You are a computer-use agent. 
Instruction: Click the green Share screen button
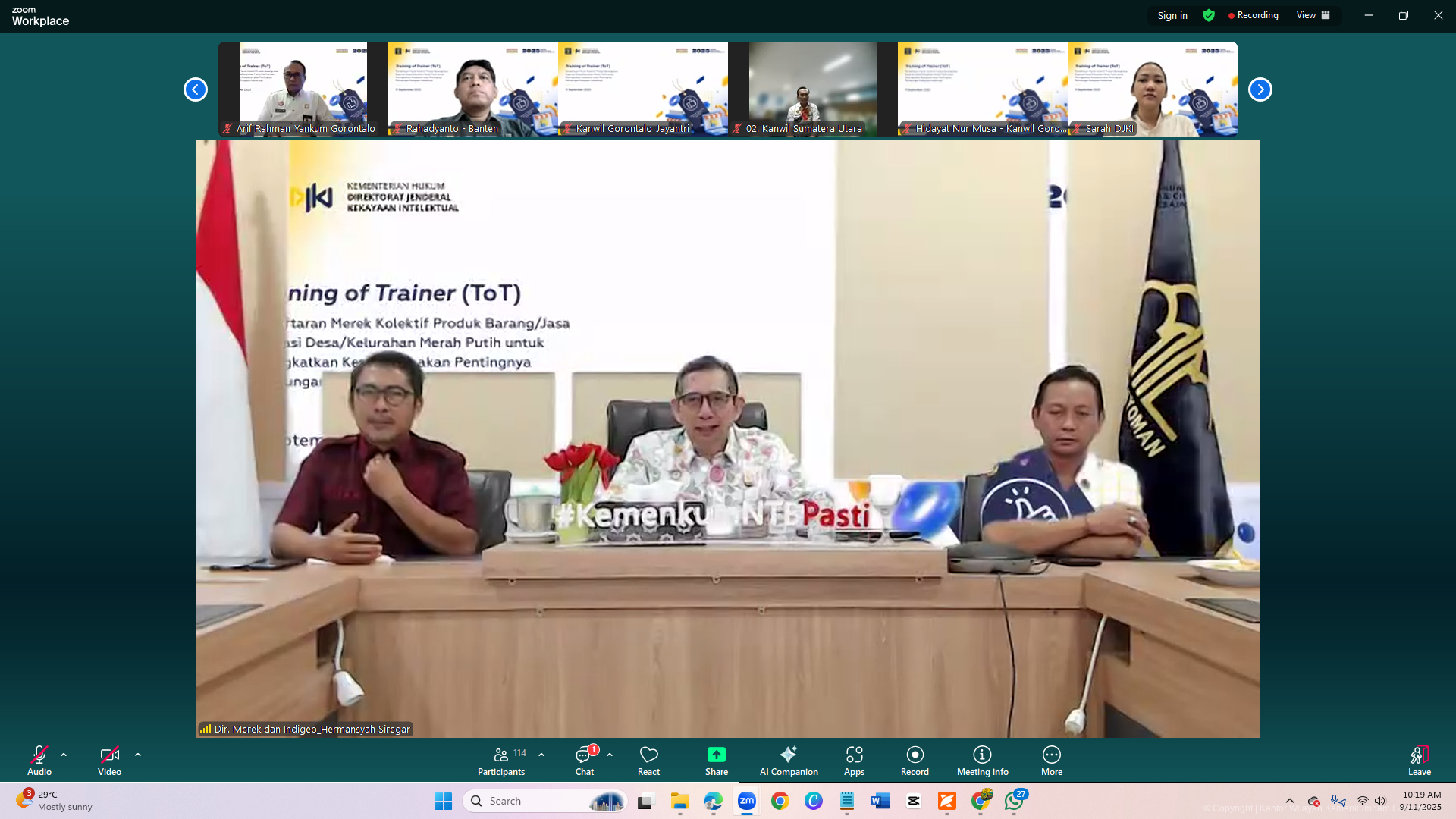[716, 761]
